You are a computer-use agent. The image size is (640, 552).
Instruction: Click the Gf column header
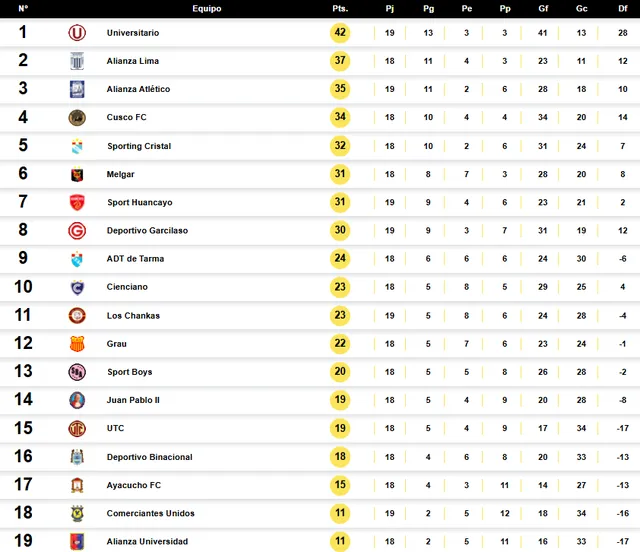(543, 9)
